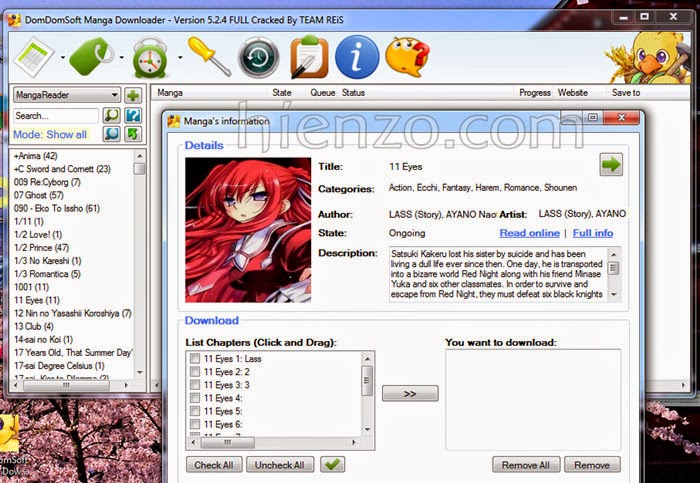Select '+Anima (42)' in manga list
Screen dimensions: 700x483
[36, 156]
